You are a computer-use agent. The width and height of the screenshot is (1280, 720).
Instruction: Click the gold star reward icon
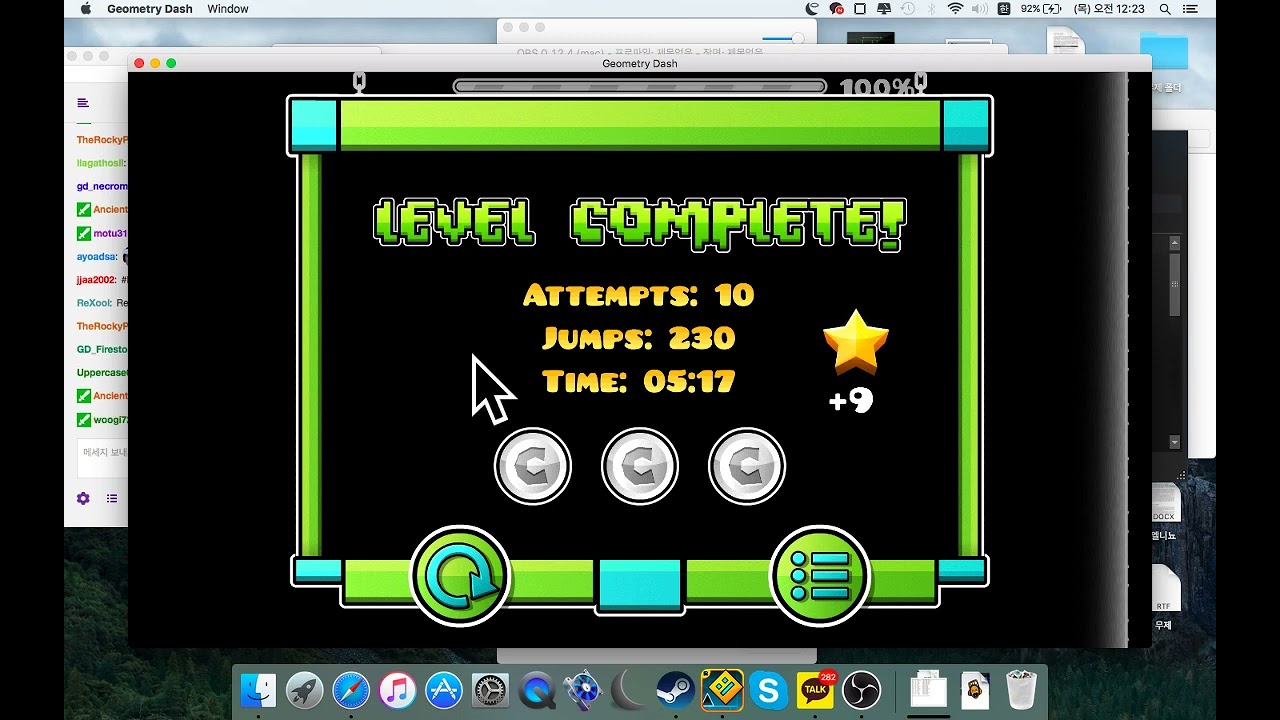pyautogui.click(x=856, y=342)
